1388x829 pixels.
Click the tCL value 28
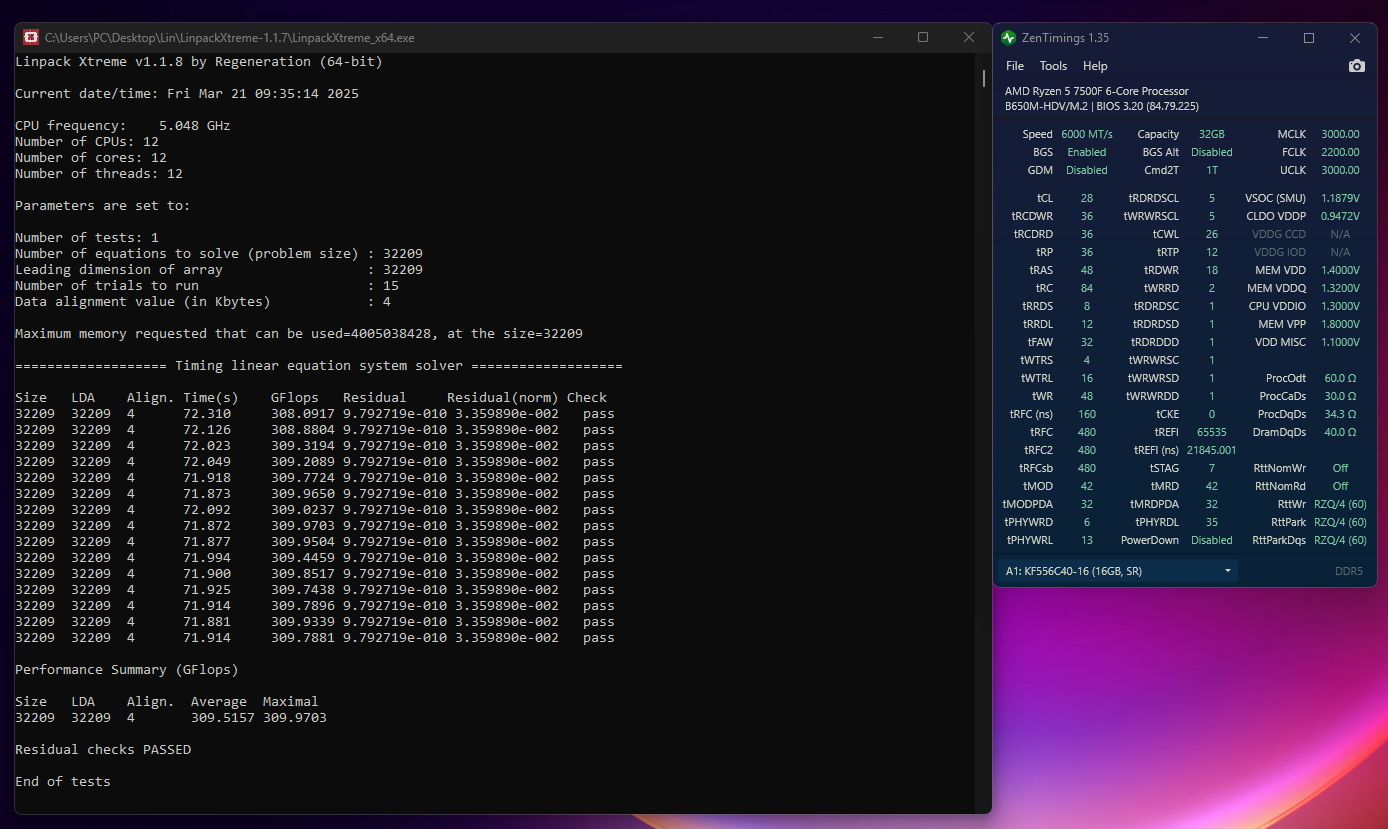tap(1087, 198)
